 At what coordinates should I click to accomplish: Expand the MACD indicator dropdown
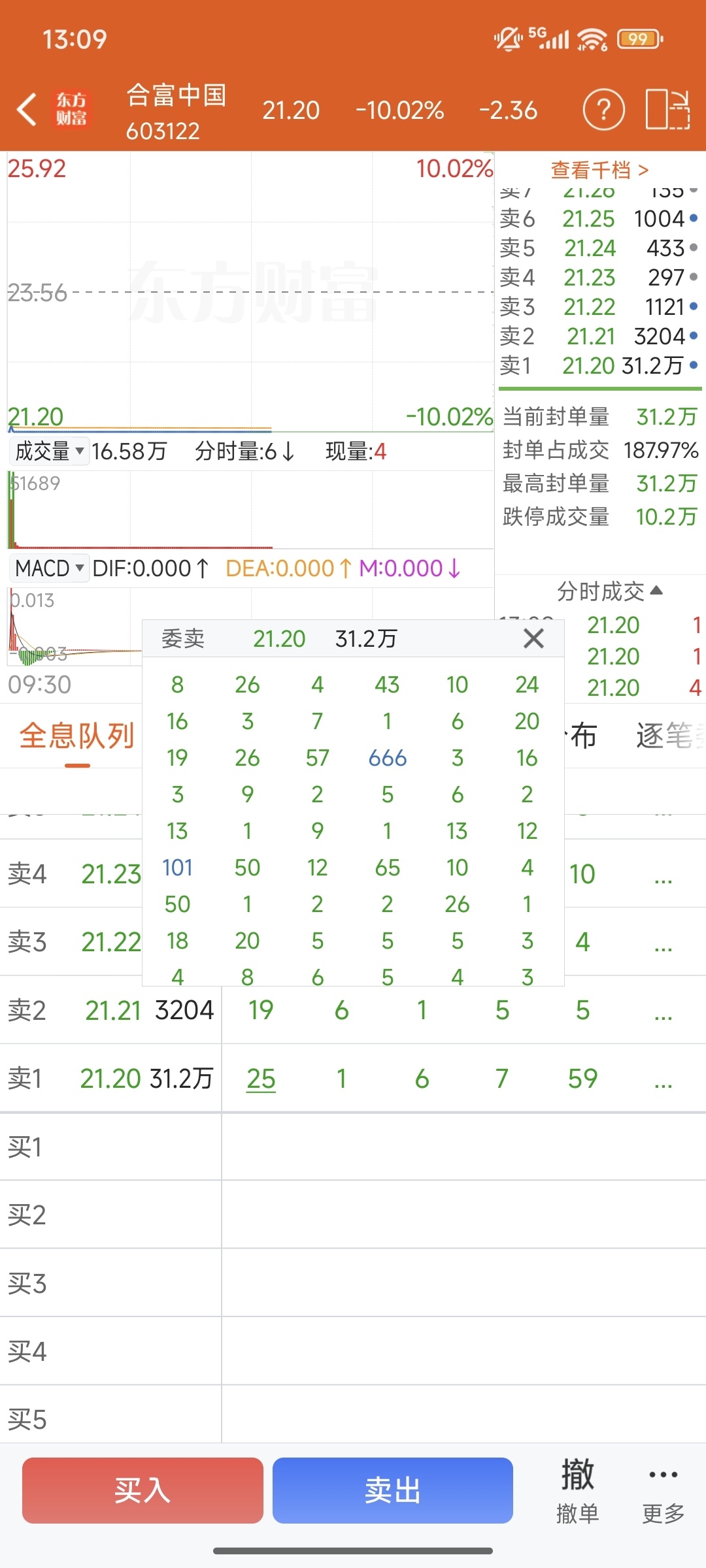(x=50, y=568)
